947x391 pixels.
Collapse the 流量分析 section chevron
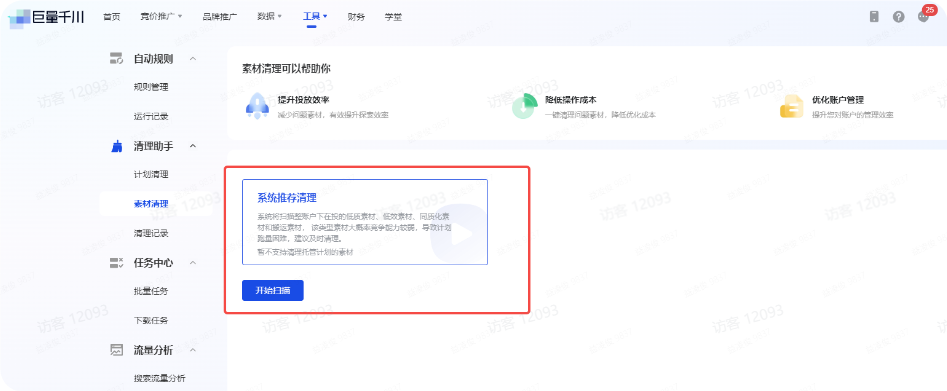[193, 351]
